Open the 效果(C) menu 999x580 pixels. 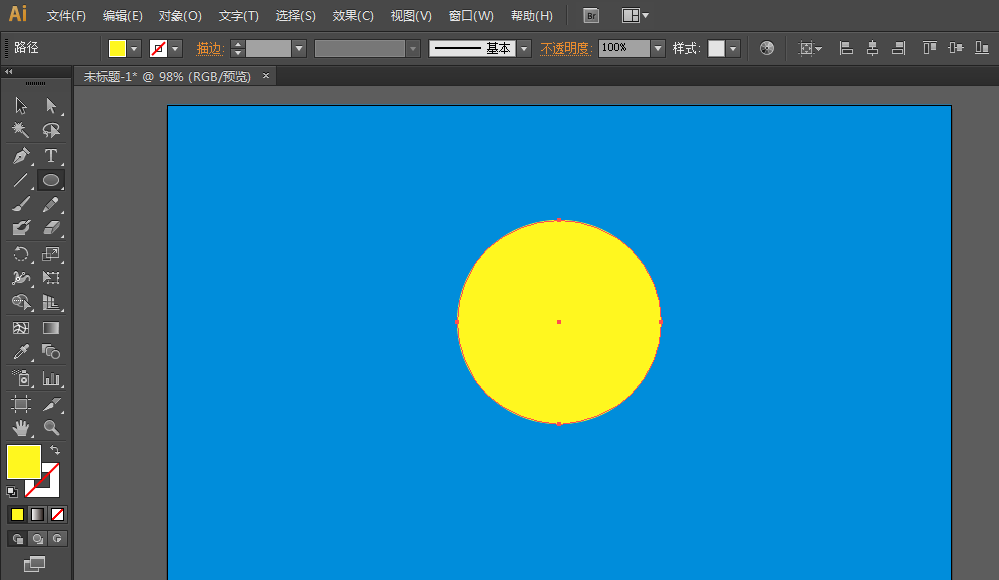353,16
